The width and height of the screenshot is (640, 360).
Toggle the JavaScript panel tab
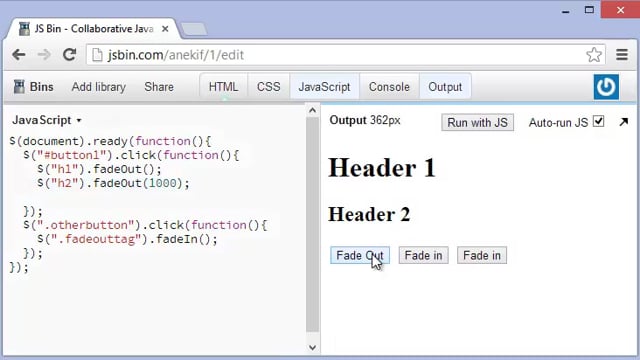pos(324,87)
